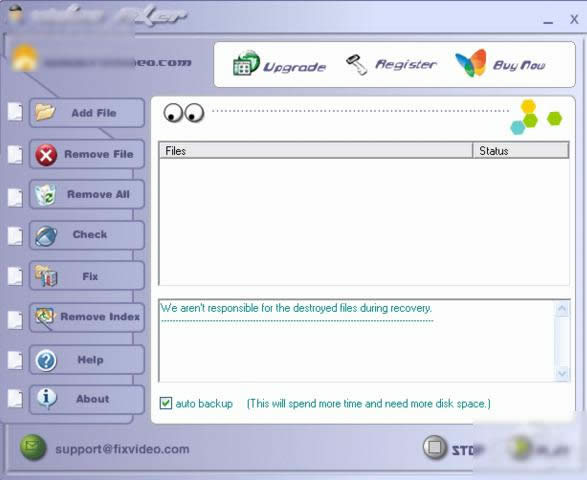Click the globe Check icon
The width and height of the screenshot is (587, 480).
46,236
